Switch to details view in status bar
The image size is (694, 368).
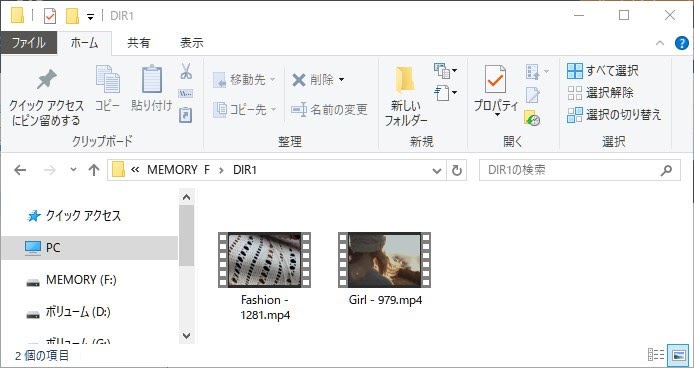pos(656,355)
